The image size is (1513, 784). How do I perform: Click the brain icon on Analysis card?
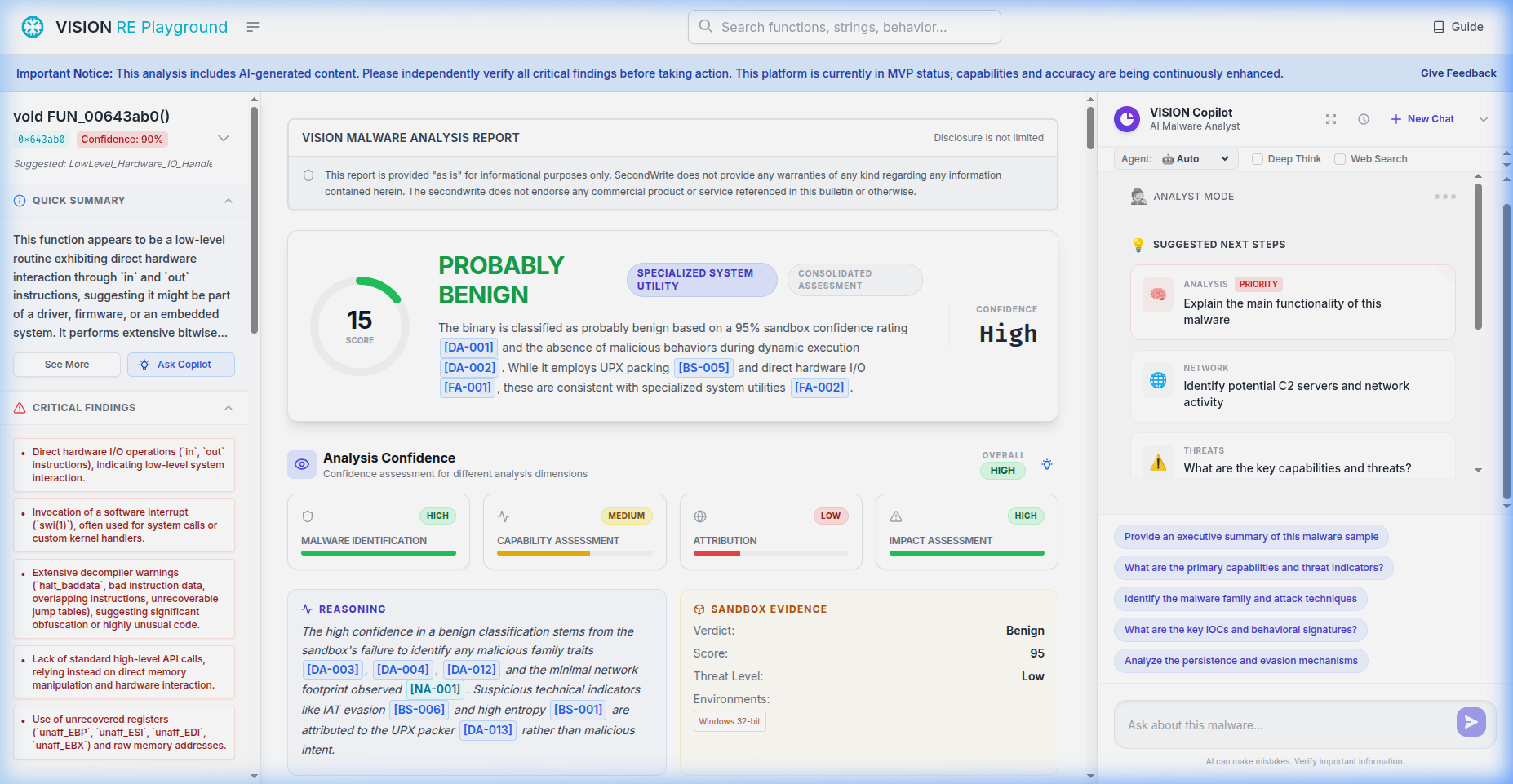pos(1158,295)
